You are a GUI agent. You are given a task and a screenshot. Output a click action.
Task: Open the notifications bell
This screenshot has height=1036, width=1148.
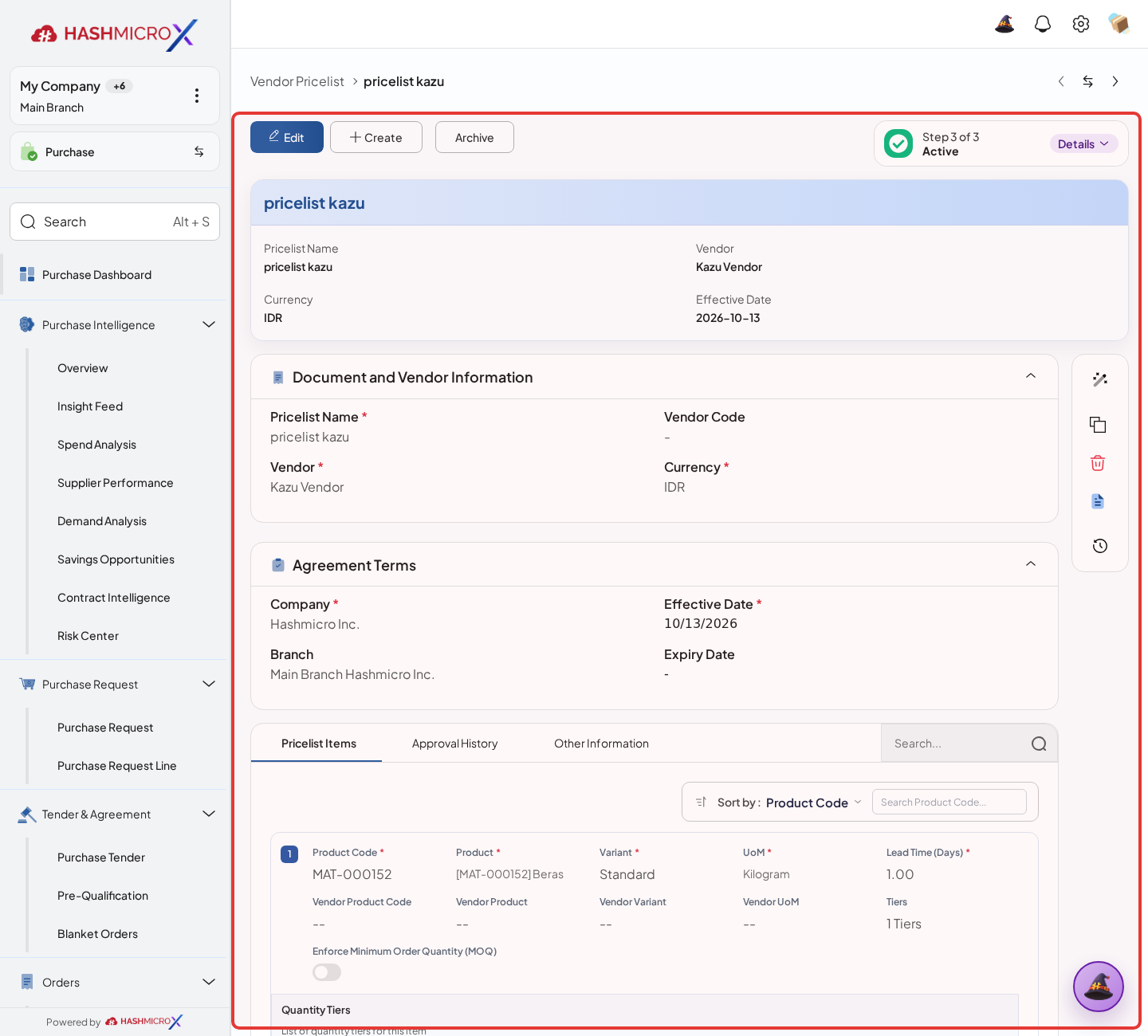[x=1043, y=24]
